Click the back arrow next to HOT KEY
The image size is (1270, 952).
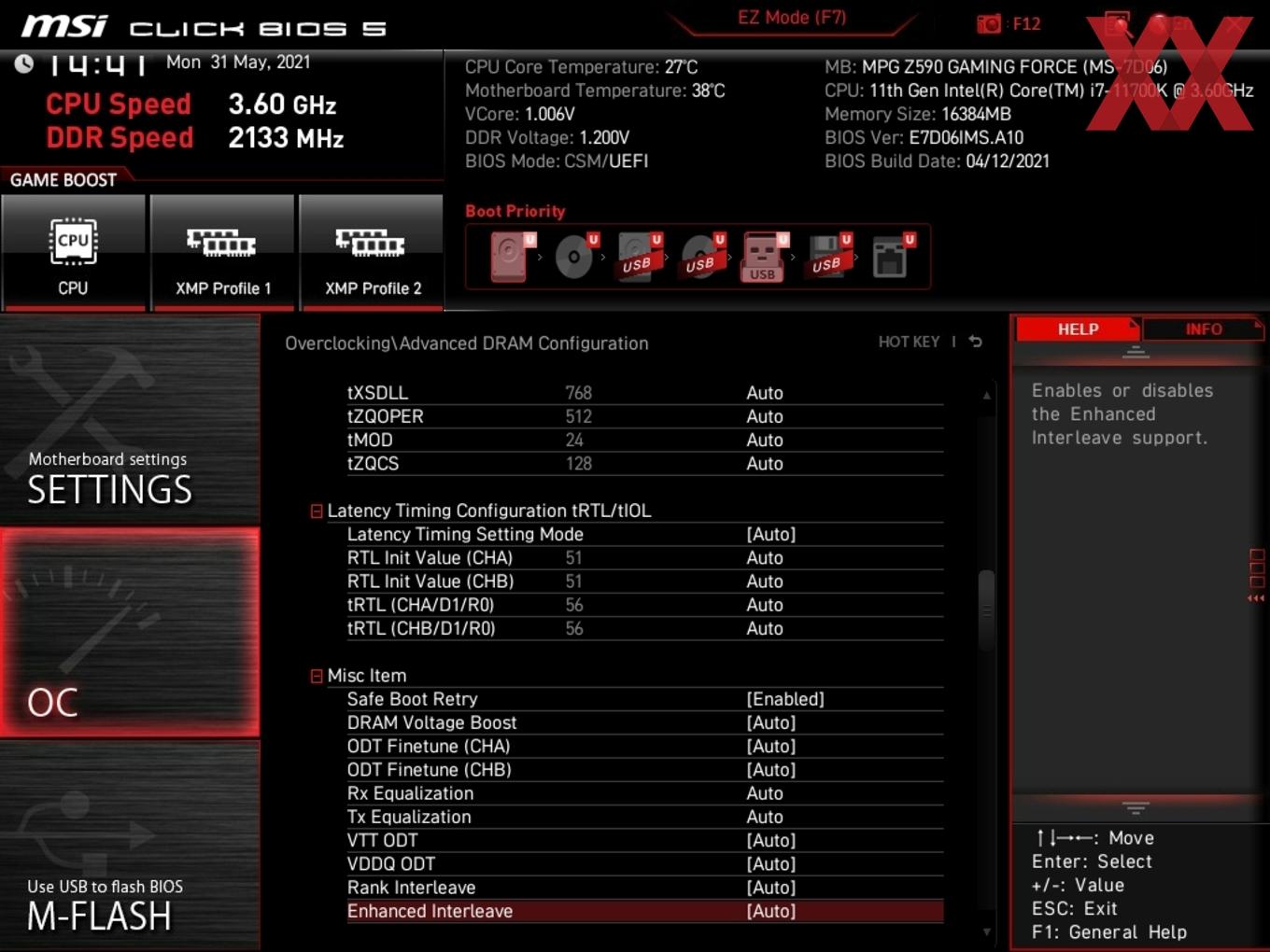(975, 342)
